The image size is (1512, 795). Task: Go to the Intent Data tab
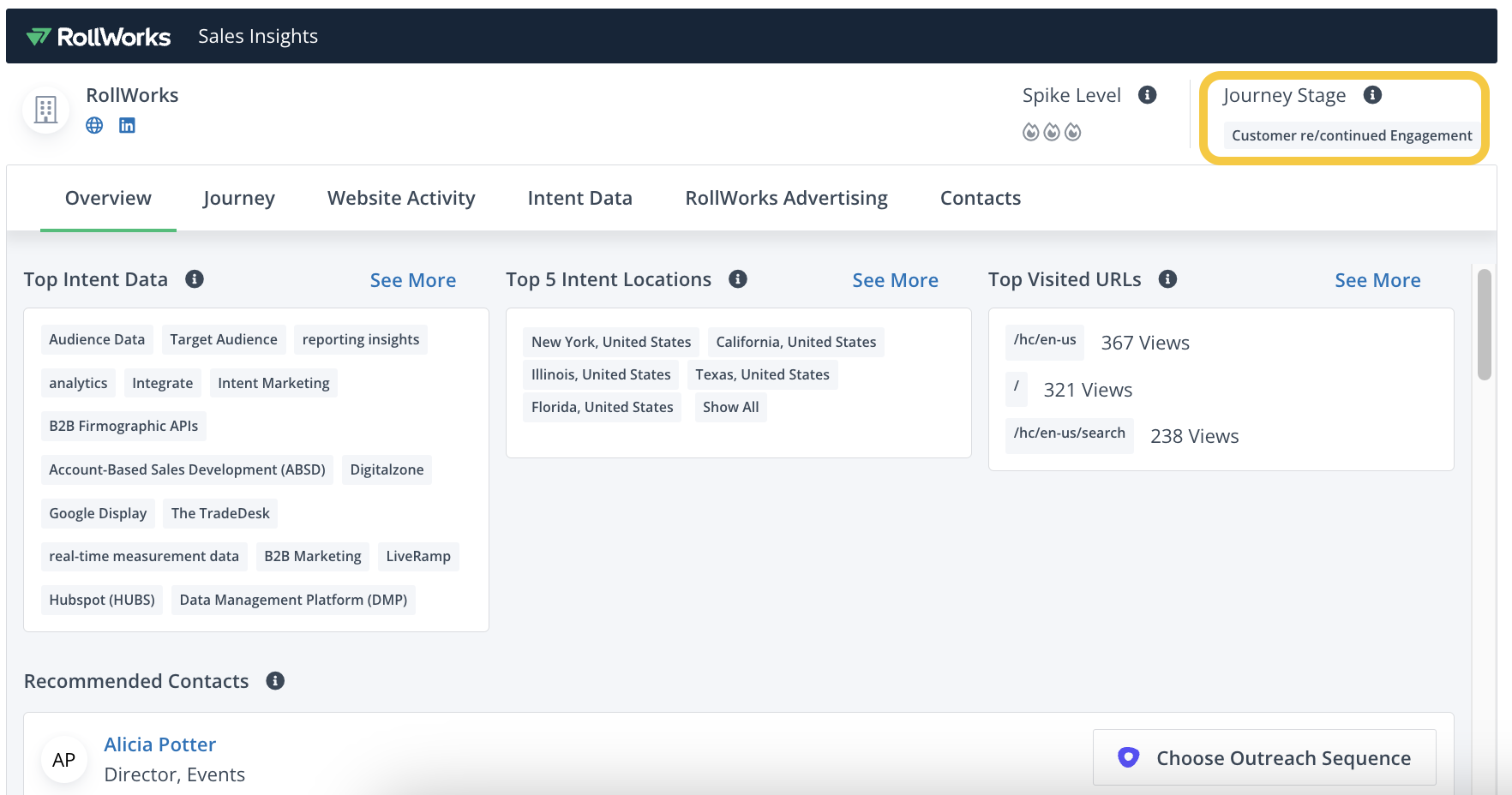point(579,199)
